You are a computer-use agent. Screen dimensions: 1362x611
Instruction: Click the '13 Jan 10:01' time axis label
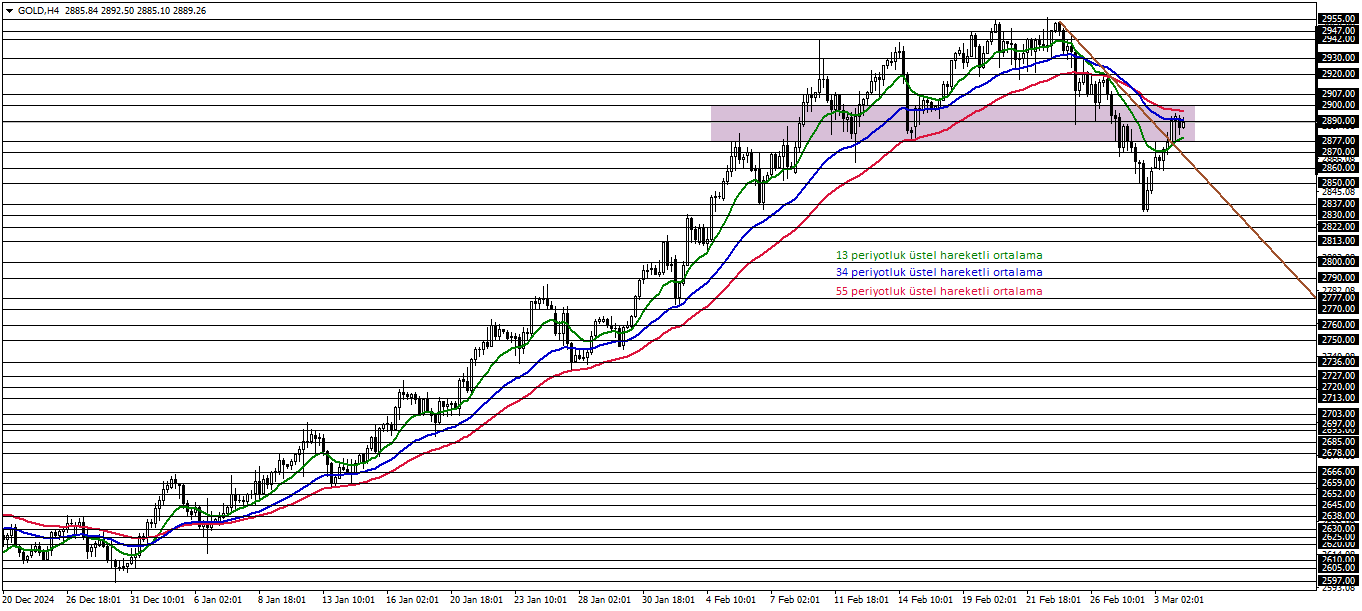click(x=350, y=600)
